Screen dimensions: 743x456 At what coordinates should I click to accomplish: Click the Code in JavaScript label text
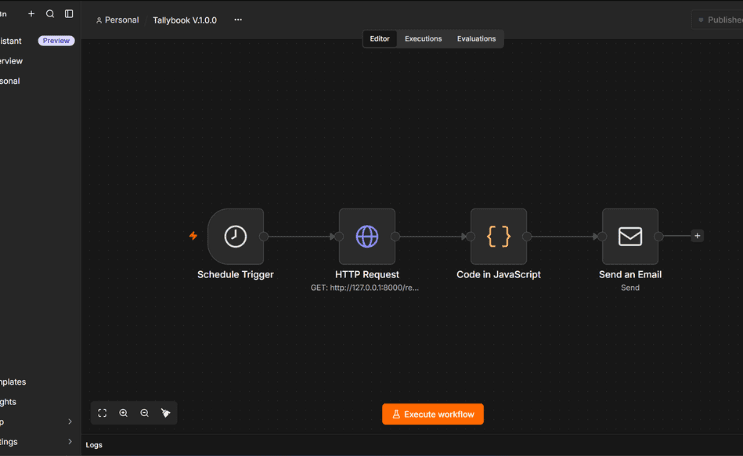[498, 274]
